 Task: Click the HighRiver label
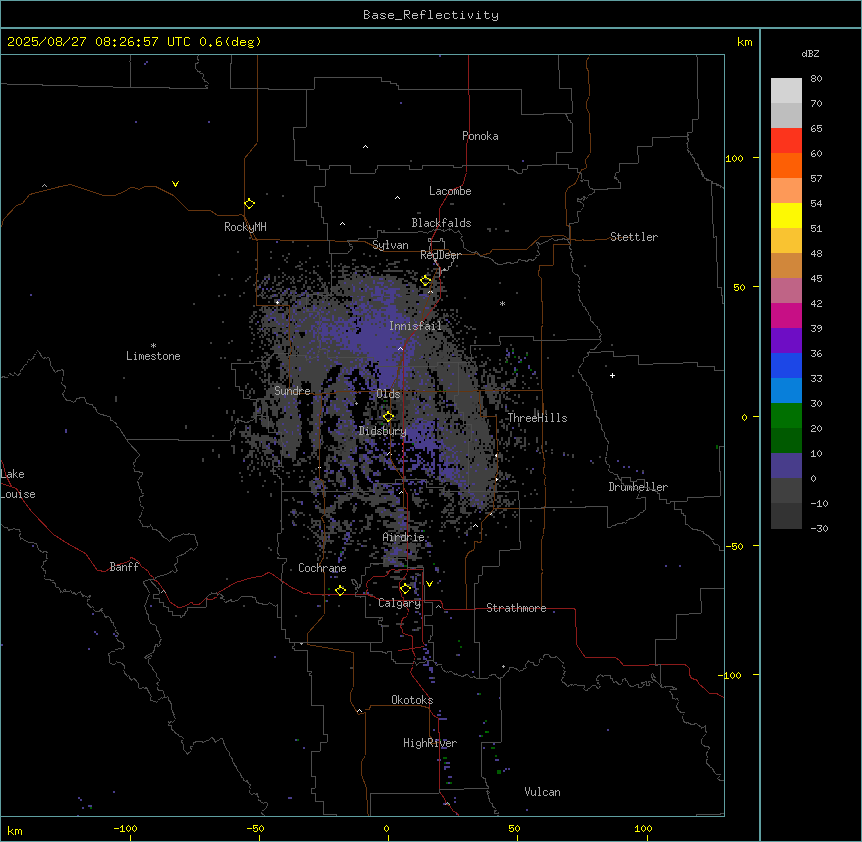(430, 743)
